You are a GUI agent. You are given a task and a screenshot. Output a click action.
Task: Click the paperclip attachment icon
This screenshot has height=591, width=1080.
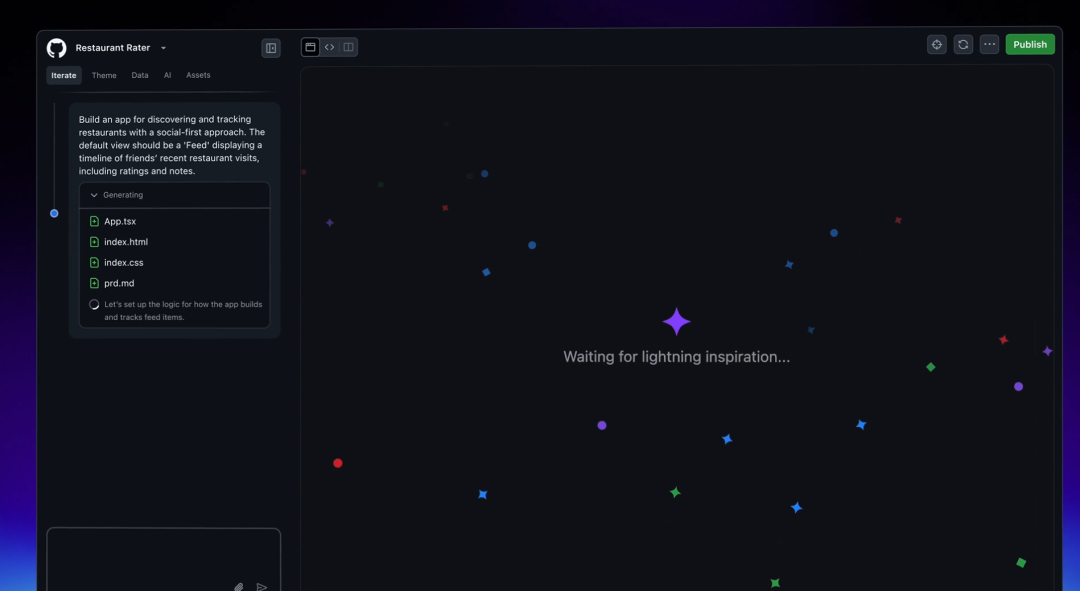[x=238, y=587]
